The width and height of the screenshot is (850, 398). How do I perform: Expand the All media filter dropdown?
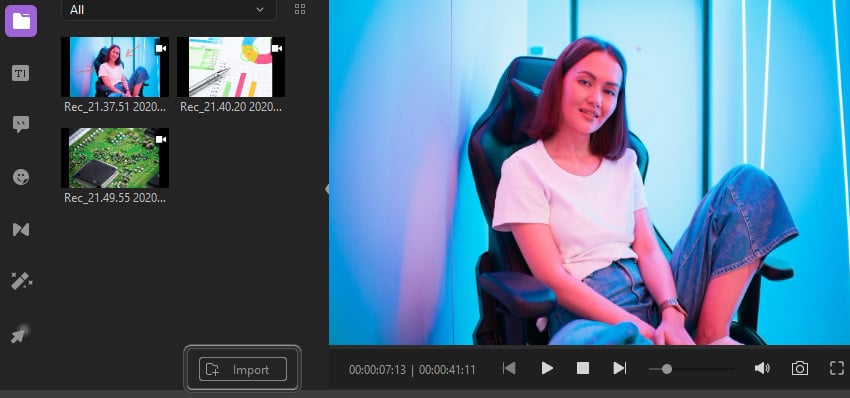click(x=169, y=10)
